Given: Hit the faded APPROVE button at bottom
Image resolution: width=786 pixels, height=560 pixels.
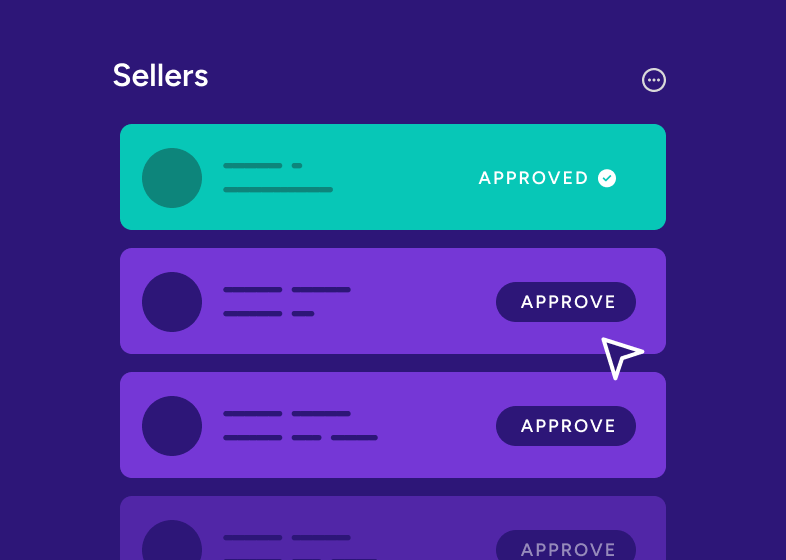Looking at the screenshot, I should (566, 547).
